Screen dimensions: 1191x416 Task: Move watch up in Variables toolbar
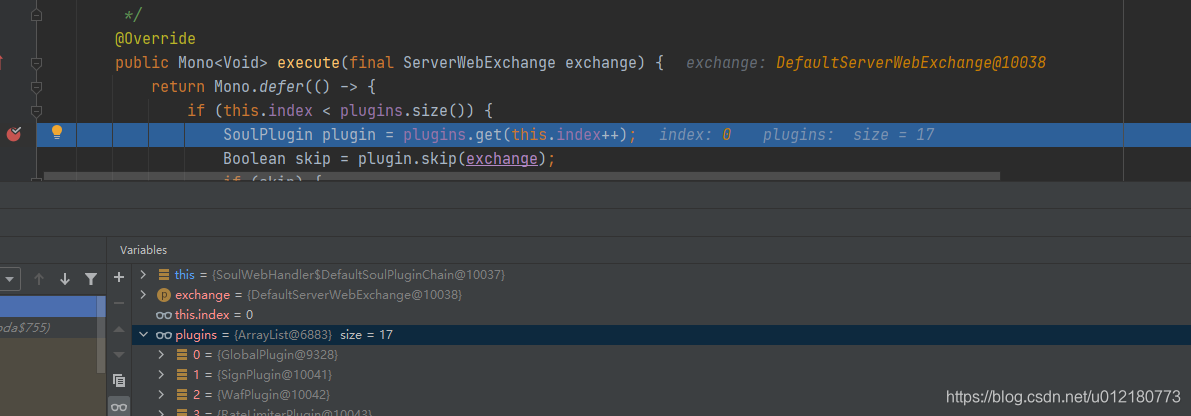[x=118, y=329]
